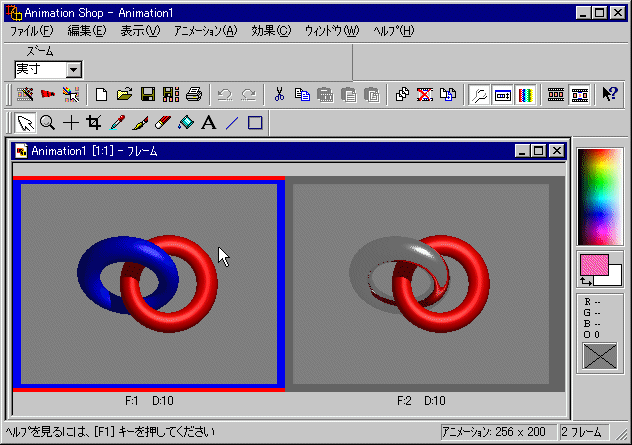The height and width of the screenshot is (445, 632).
Task: Swap foreground and background colors arrow
Action: (586, 281)
